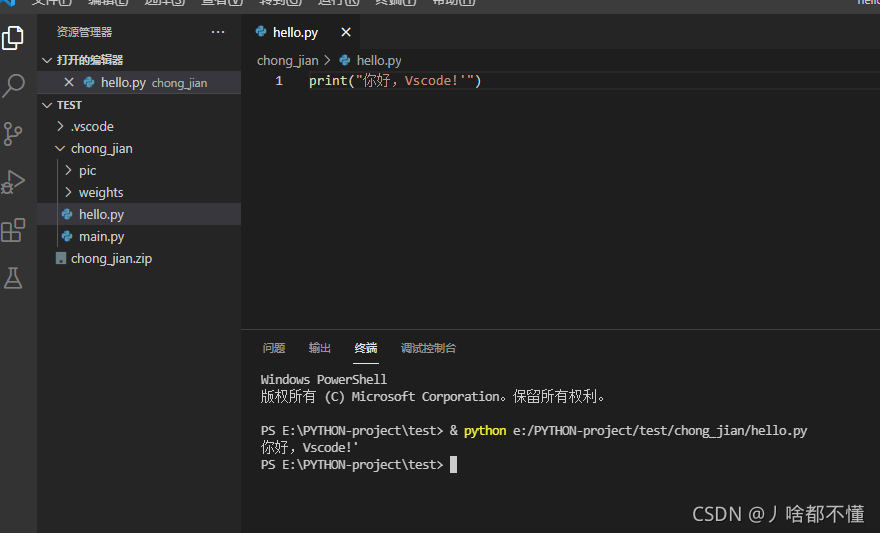The width and height of the screenshot is (880, 533).
Task: Click the terminal prompt cursor
Action: (453, 465)
